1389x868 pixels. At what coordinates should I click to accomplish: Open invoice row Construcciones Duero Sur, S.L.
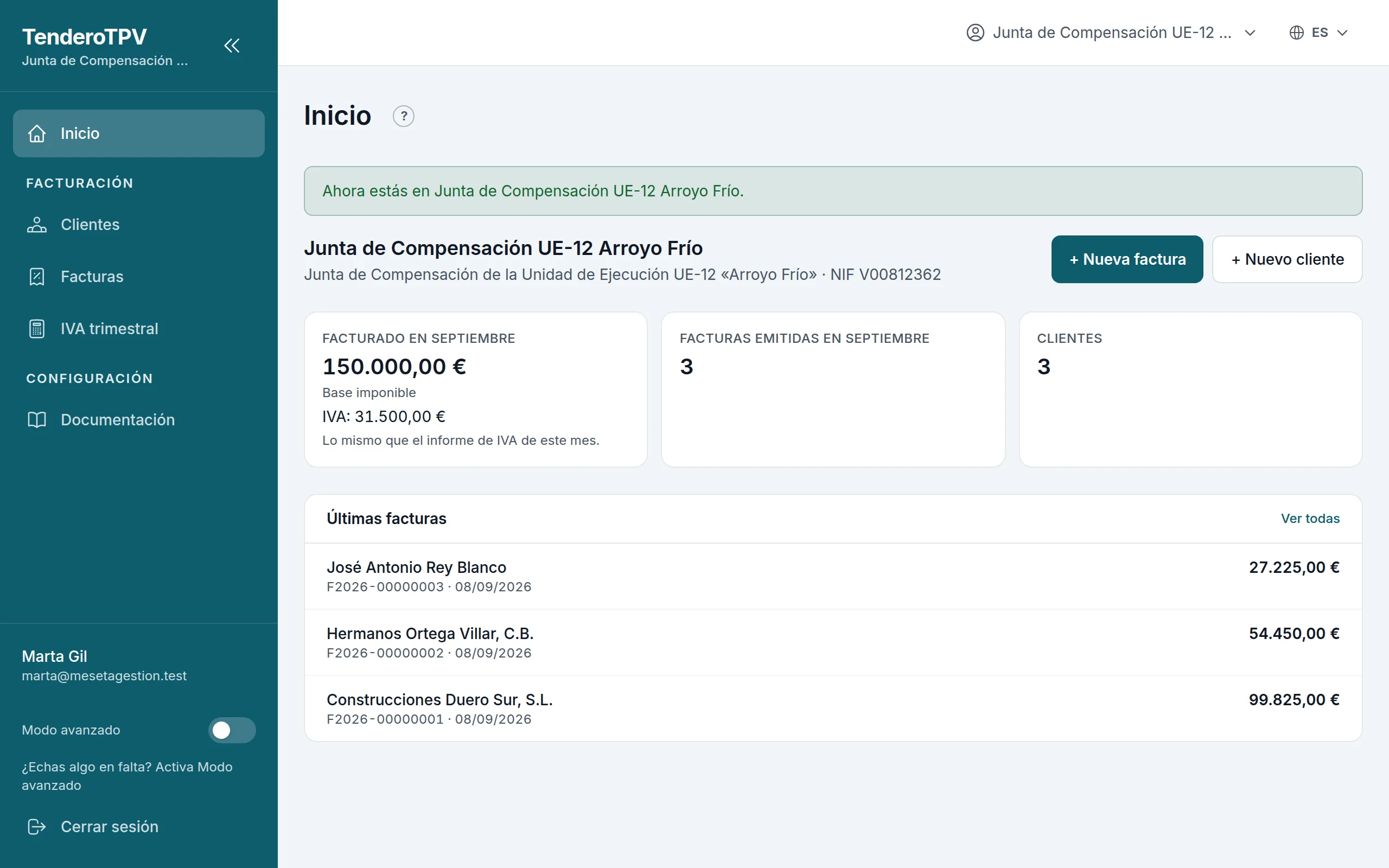[833, 709]
